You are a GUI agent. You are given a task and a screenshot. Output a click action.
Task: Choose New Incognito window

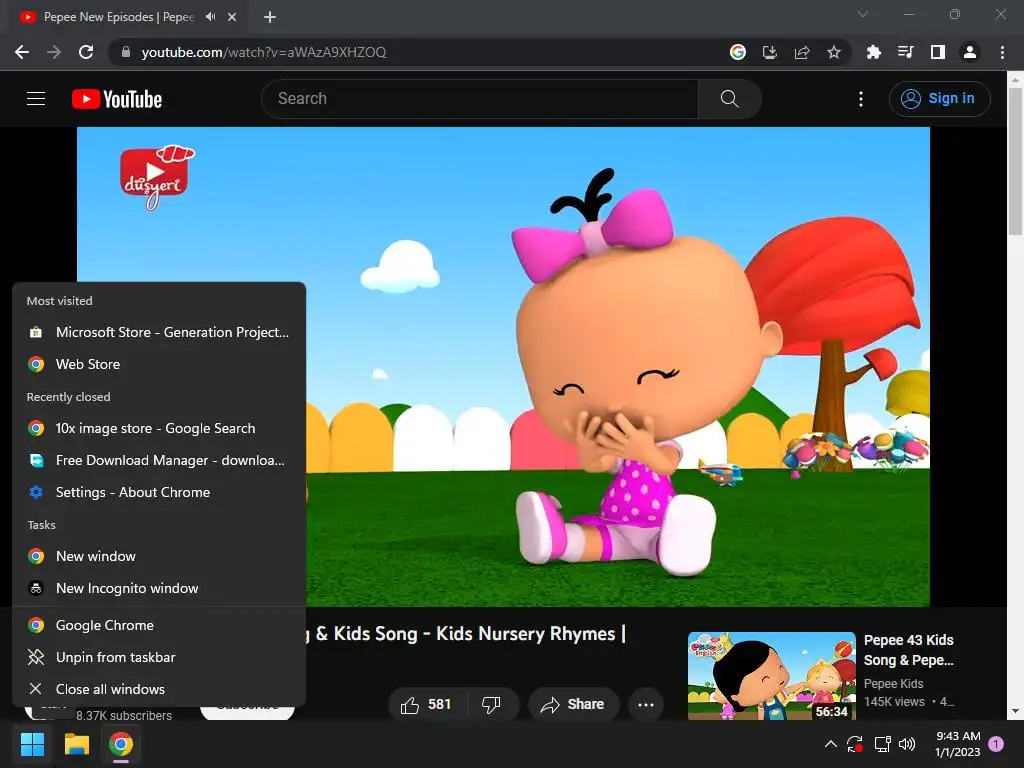(x=159, y=588)
